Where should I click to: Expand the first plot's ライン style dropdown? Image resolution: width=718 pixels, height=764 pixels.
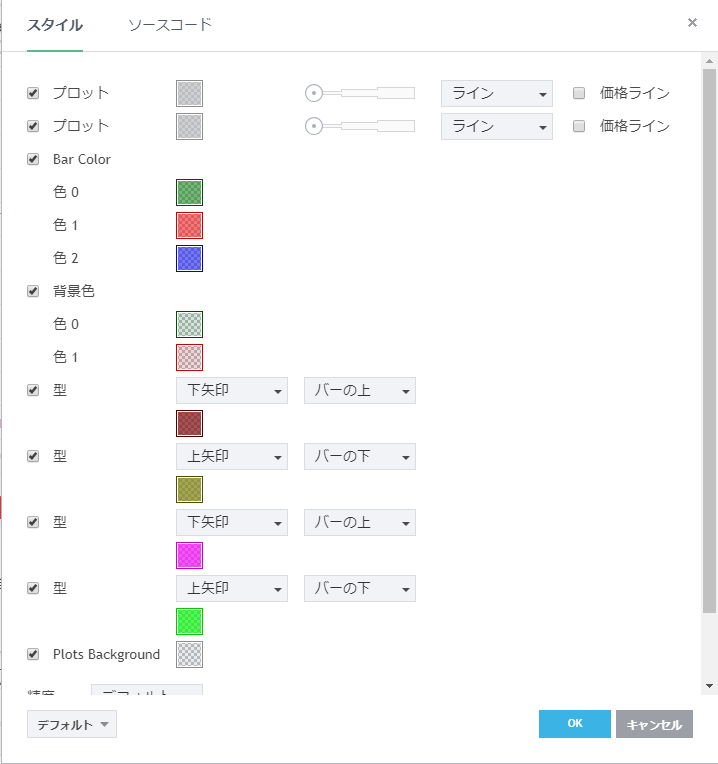[496, 93]
